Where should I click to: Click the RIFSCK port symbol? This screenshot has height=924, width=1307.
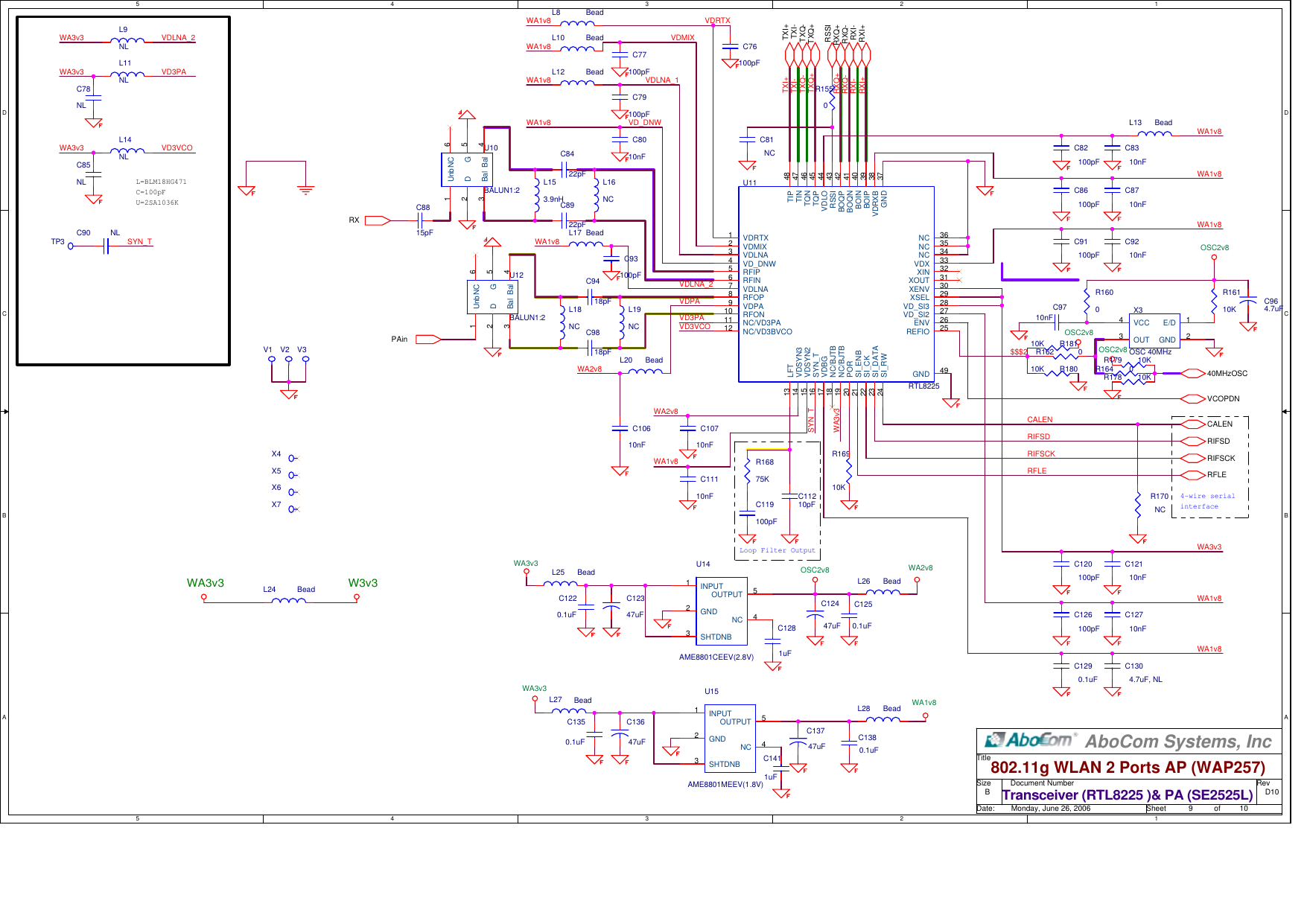click(1193, 459)
